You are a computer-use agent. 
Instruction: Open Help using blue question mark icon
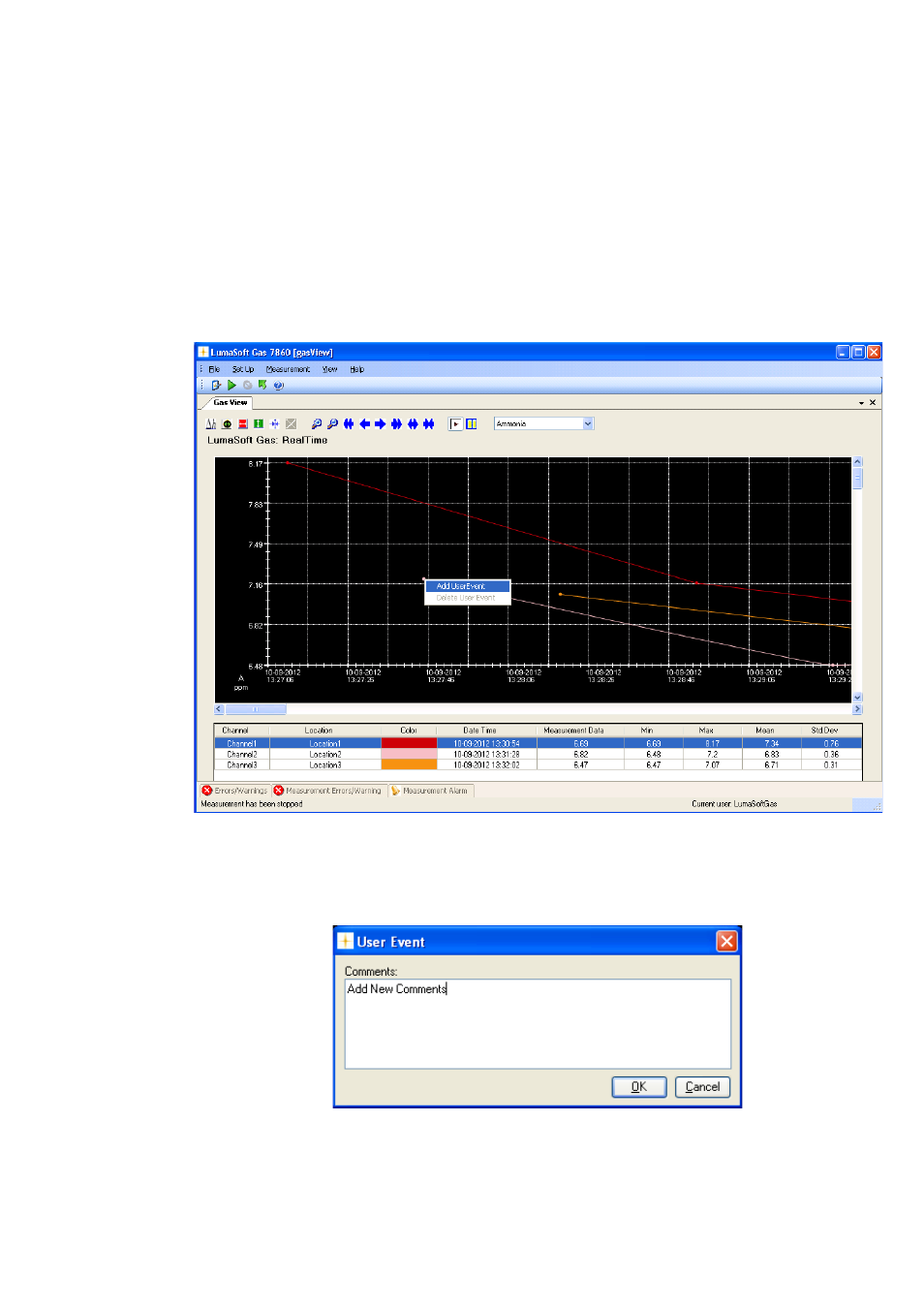tap(278, 385)
